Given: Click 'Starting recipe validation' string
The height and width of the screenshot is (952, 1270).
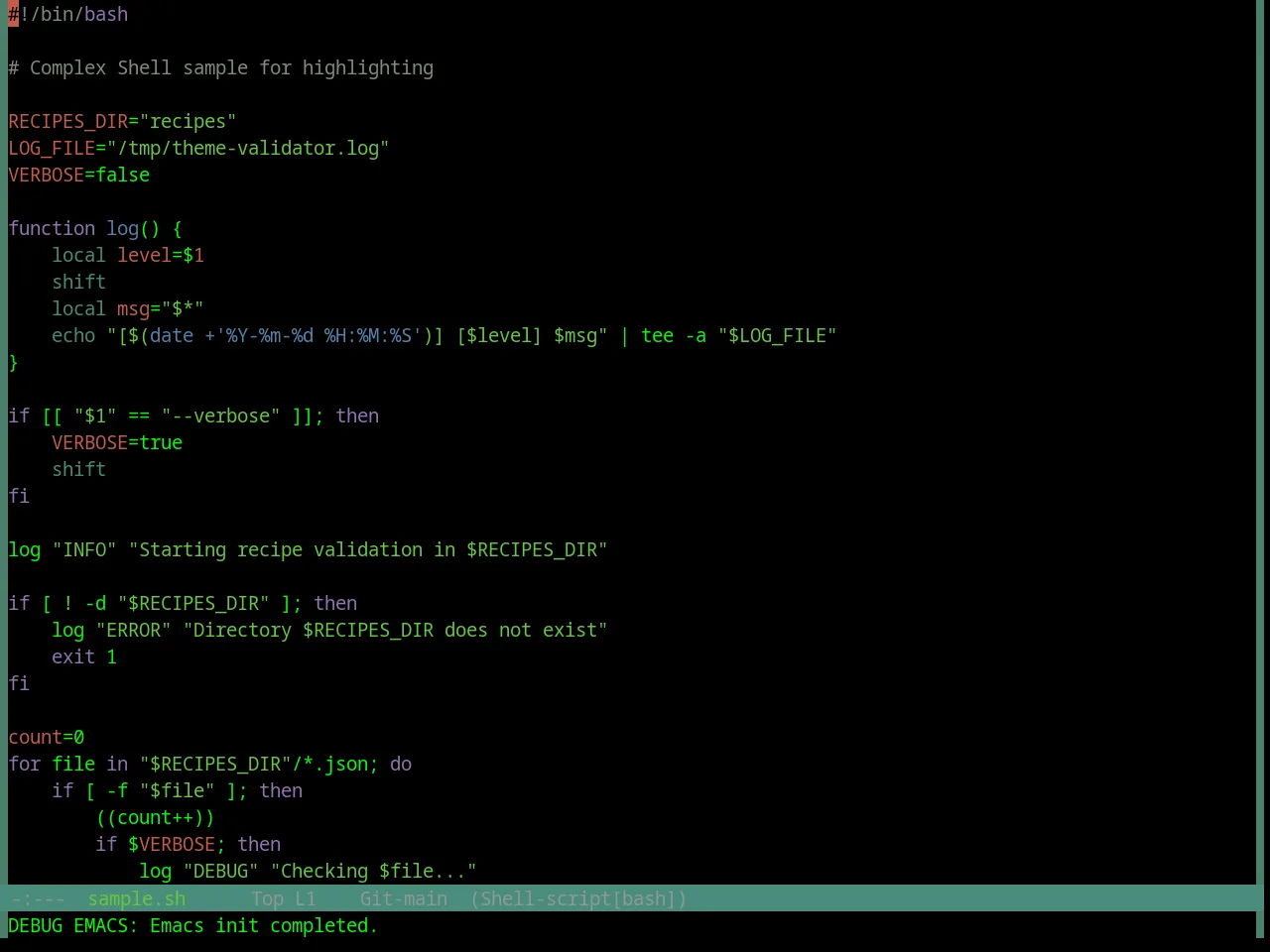Looking at the screenshot, I should (x=368, y=549).
